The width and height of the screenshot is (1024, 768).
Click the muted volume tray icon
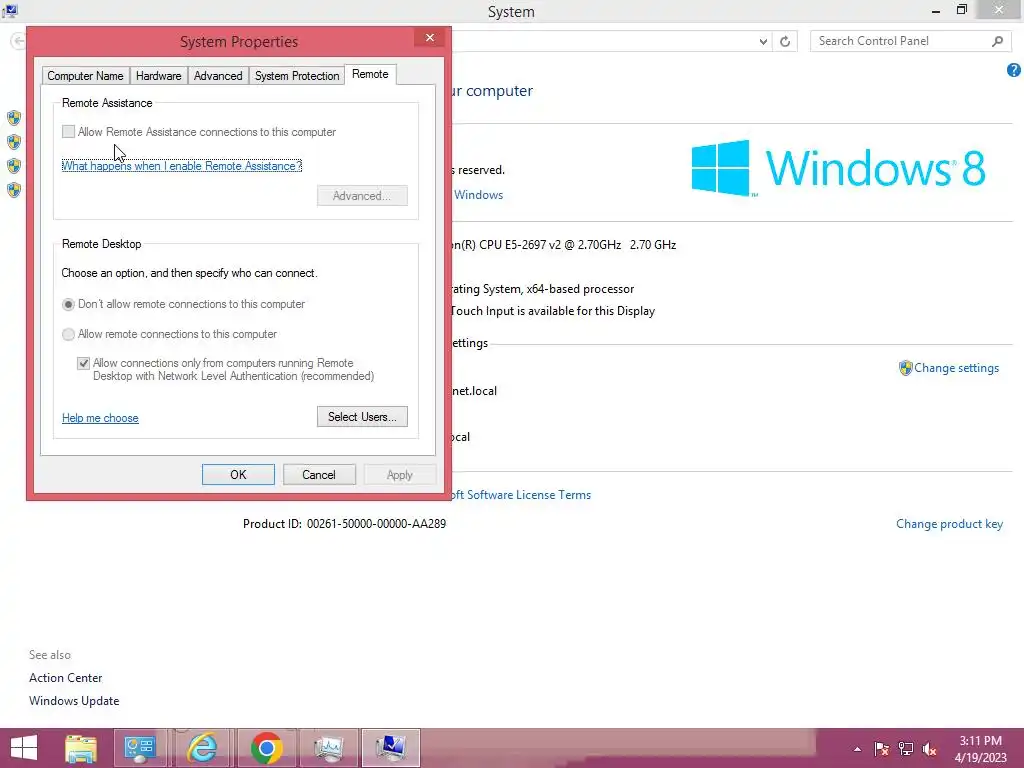930,749
